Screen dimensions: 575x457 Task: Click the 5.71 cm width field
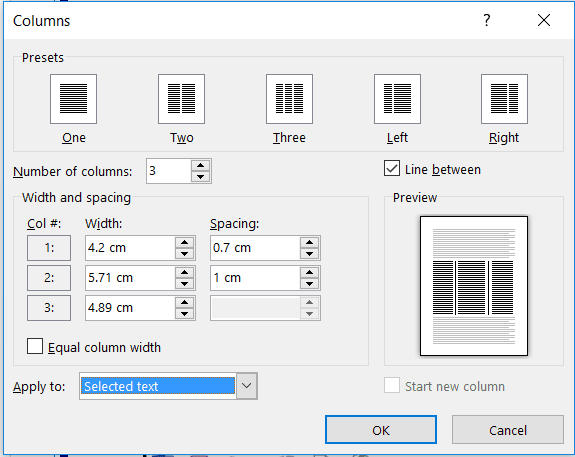point(130,278)
